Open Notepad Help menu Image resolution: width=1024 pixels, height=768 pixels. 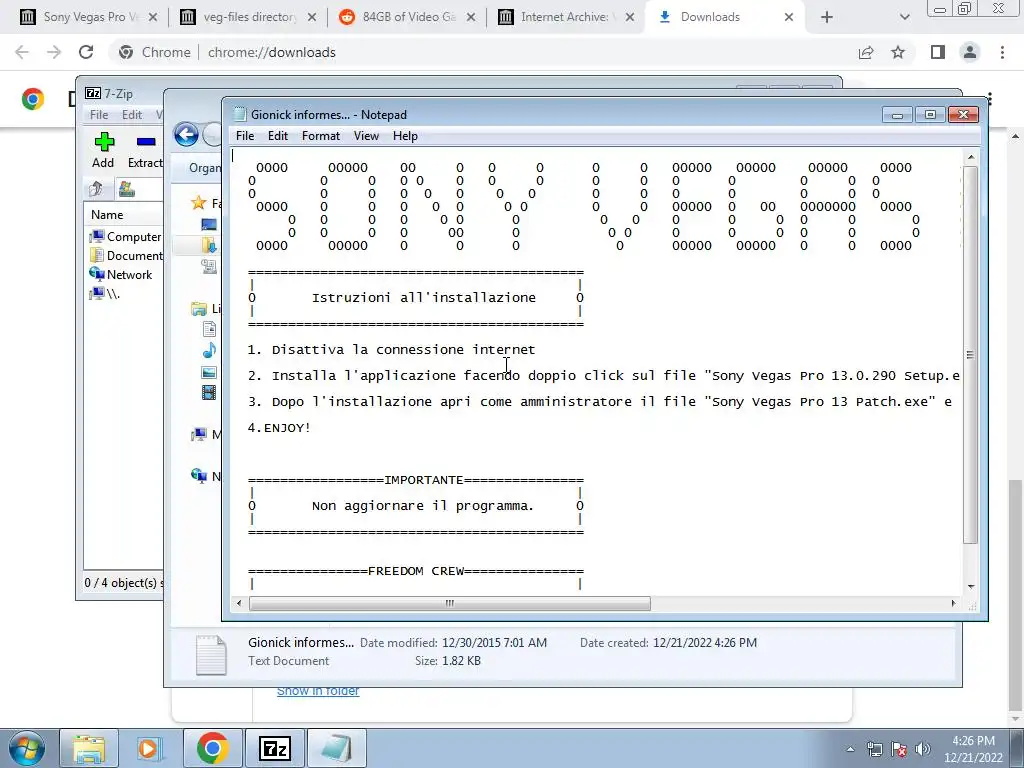coord(405,136)
